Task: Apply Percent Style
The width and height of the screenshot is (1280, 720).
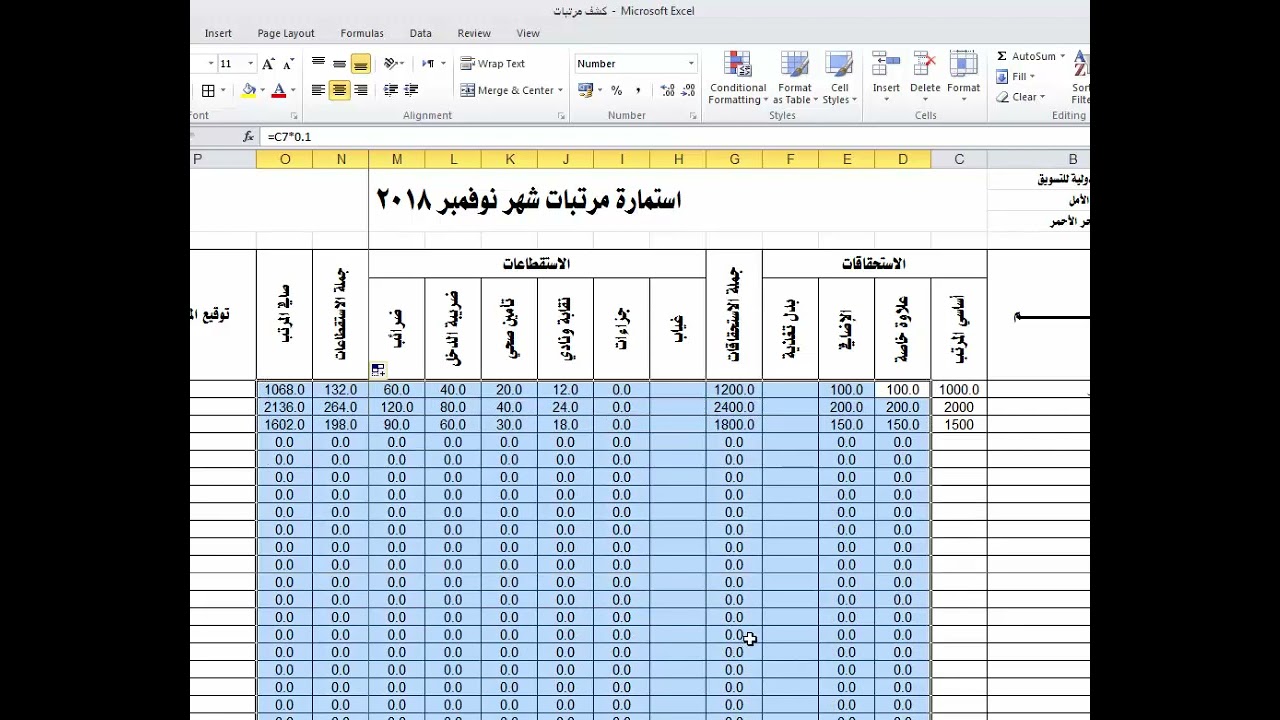Action: [x=616, y=90]
